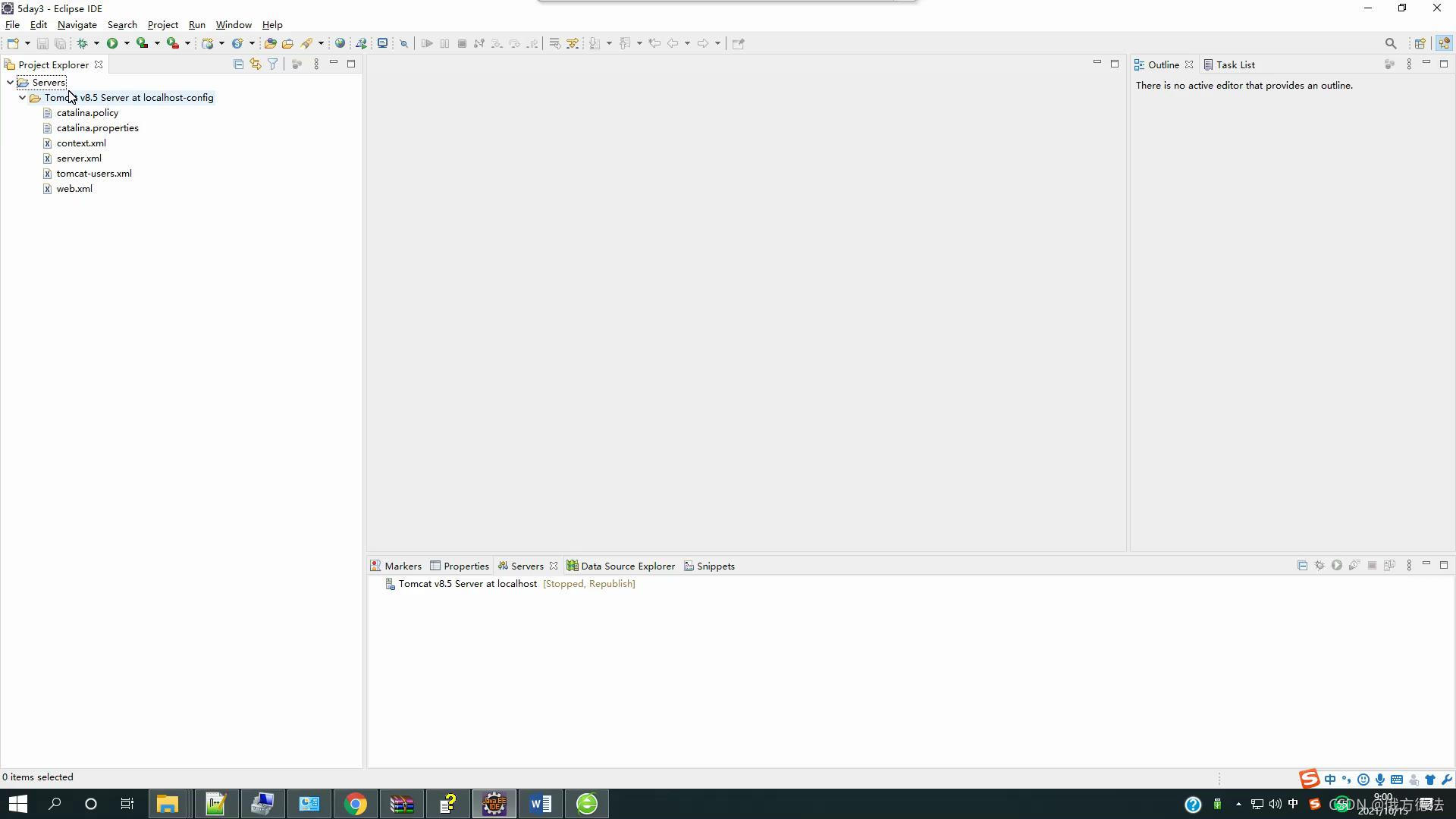
Task: Click the Terminate debug icon
Action: coord(462,43)
